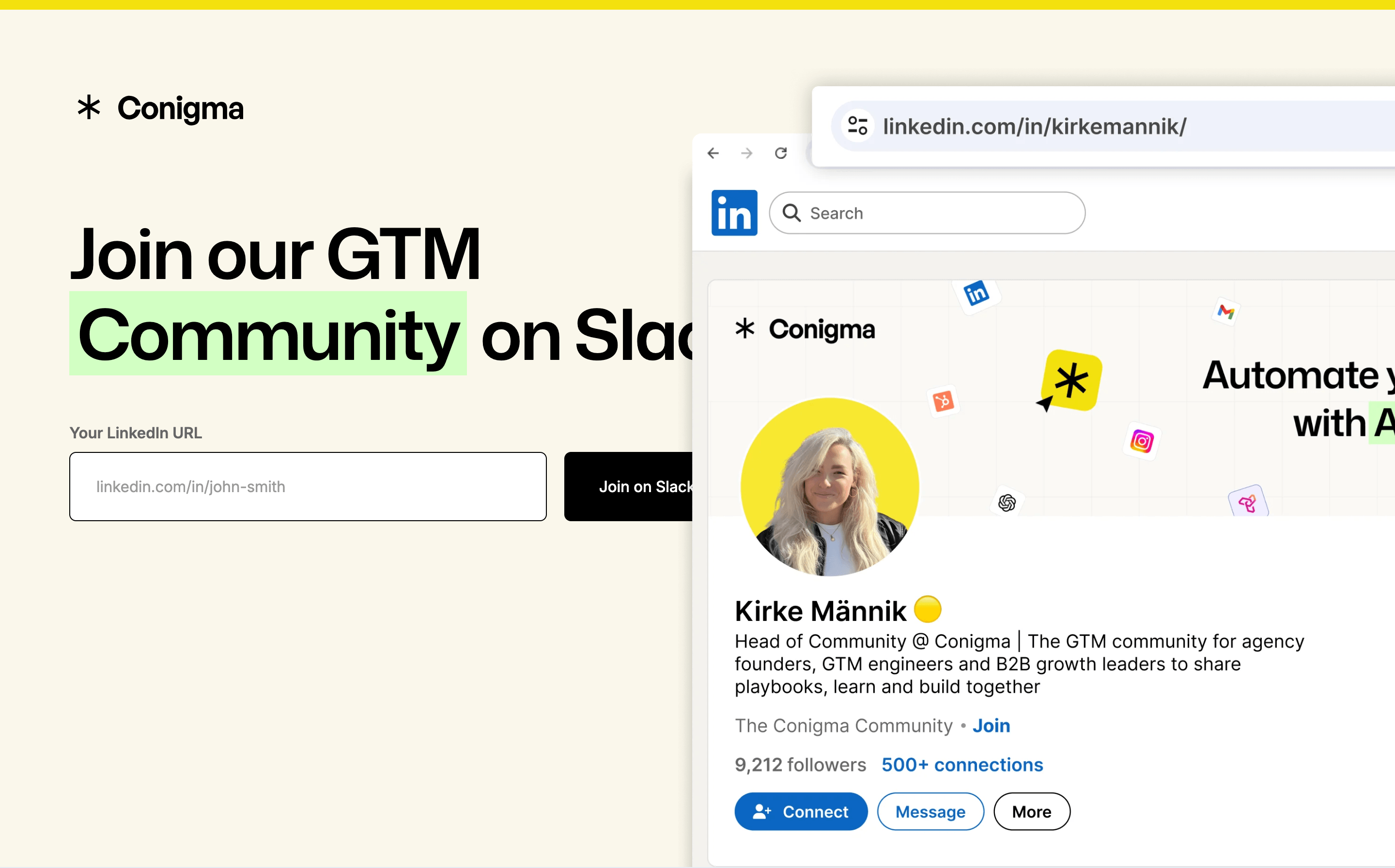Reload the page using the refresh icon
This screenshot has height=868, width=1395.
coord(781,153)
